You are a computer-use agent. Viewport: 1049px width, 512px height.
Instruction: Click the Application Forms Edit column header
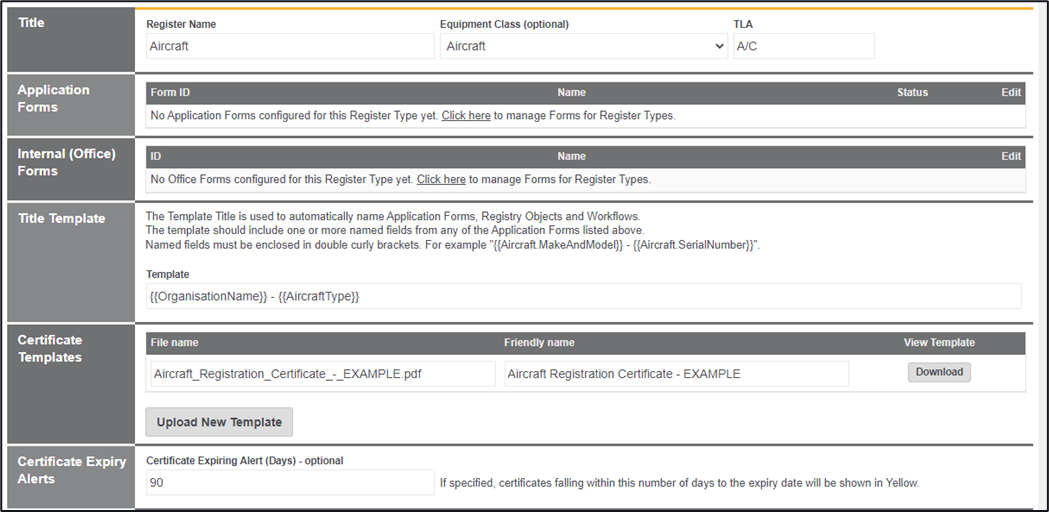[x=1011, y=93]
